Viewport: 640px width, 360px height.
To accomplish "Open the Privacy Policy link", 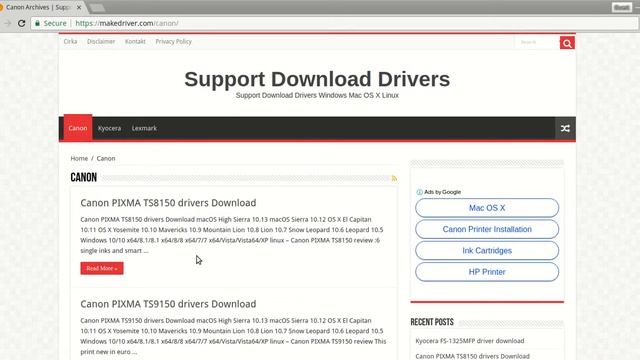I will click(173, 42).
